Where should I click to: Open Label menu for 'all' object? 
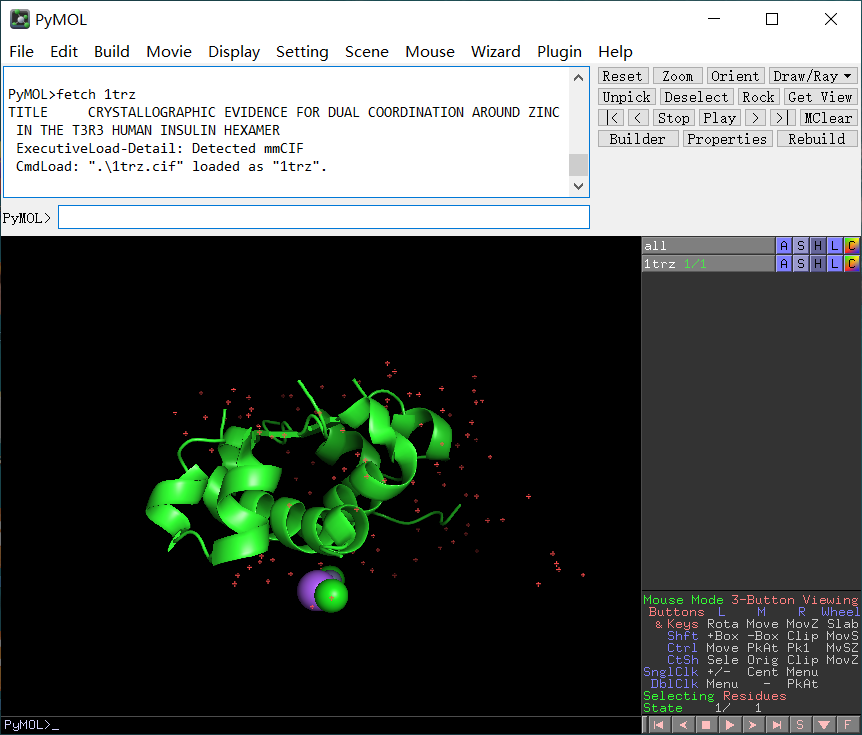(835, 246)
